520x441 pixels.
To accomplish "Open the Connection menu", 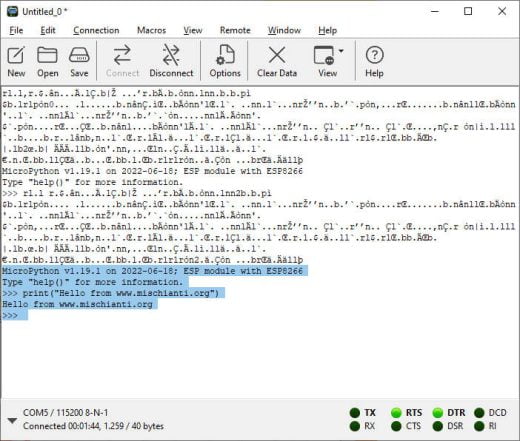I will (x=96, y=30).
